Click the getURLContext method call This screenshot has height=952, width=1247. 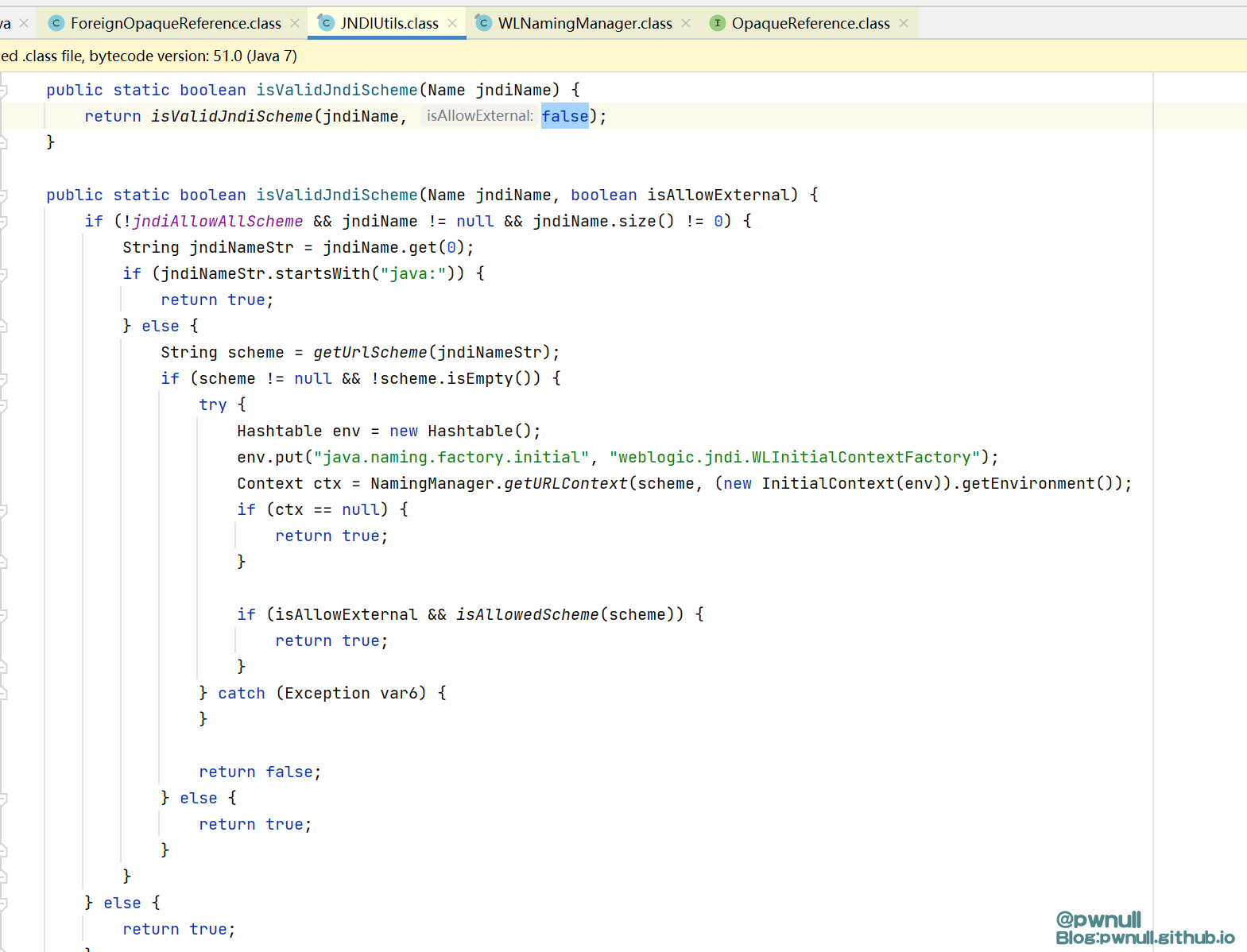[x=566, y=483]
